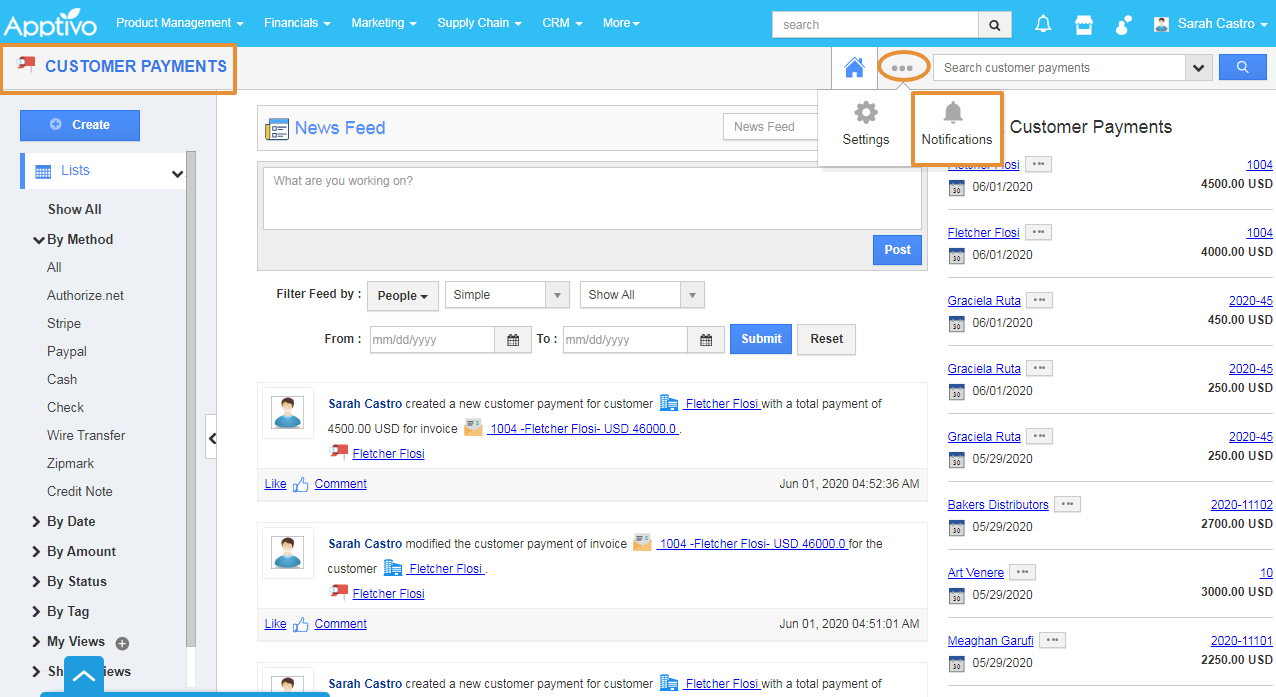Open the Bakers Distributors customer link
The image size is (1276, 697).
click(x=998, y=505)
